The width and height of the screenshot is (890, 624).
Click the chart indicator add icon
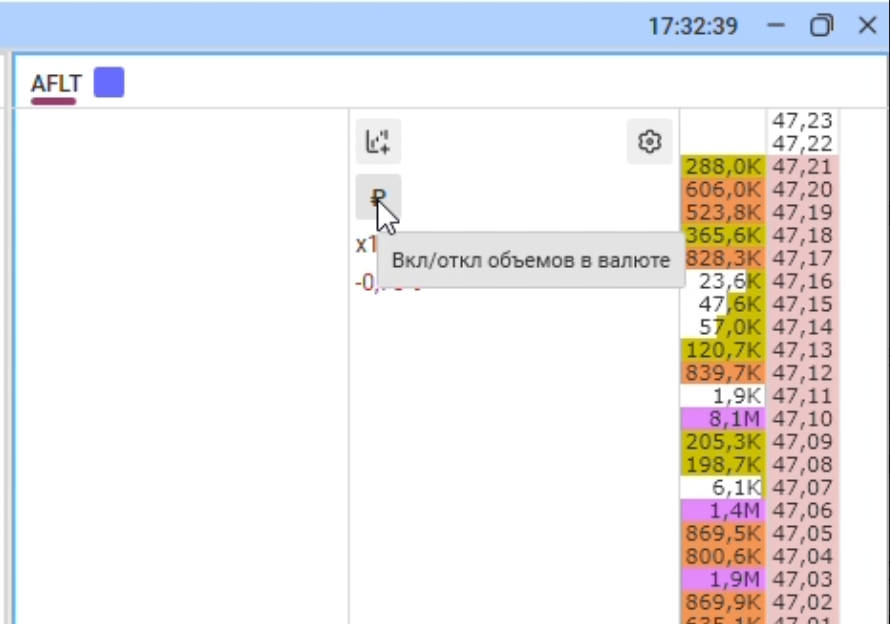(378, 141)
